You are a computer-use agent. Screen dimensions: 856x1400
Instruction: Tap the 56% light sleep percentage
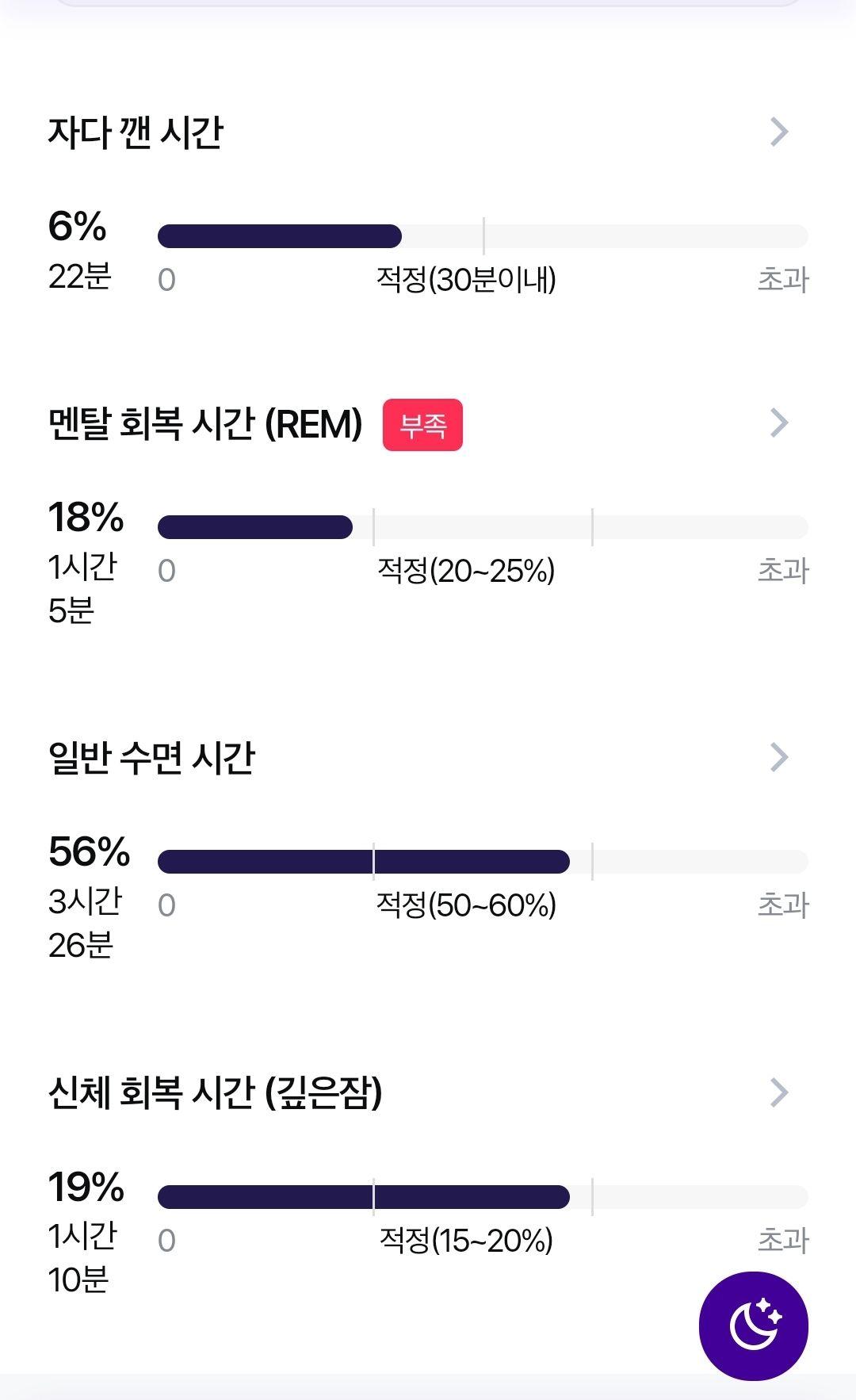(x=89, y=852)
